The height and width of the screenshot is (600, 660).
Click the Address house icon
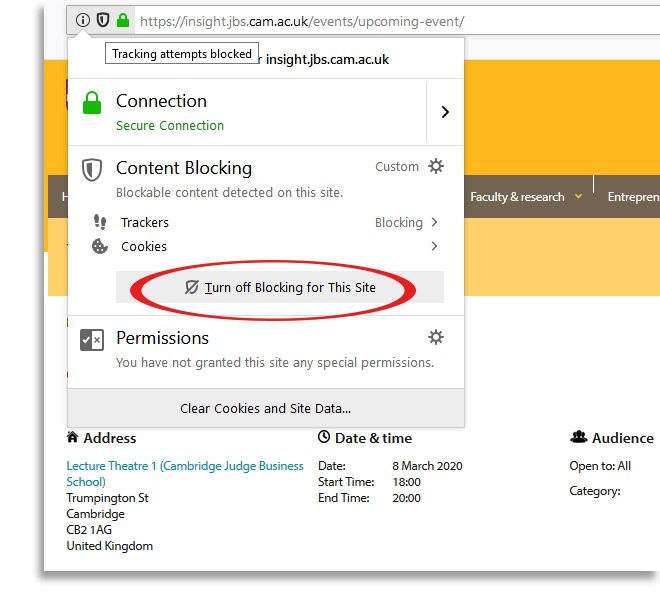(x=72, y=437)
